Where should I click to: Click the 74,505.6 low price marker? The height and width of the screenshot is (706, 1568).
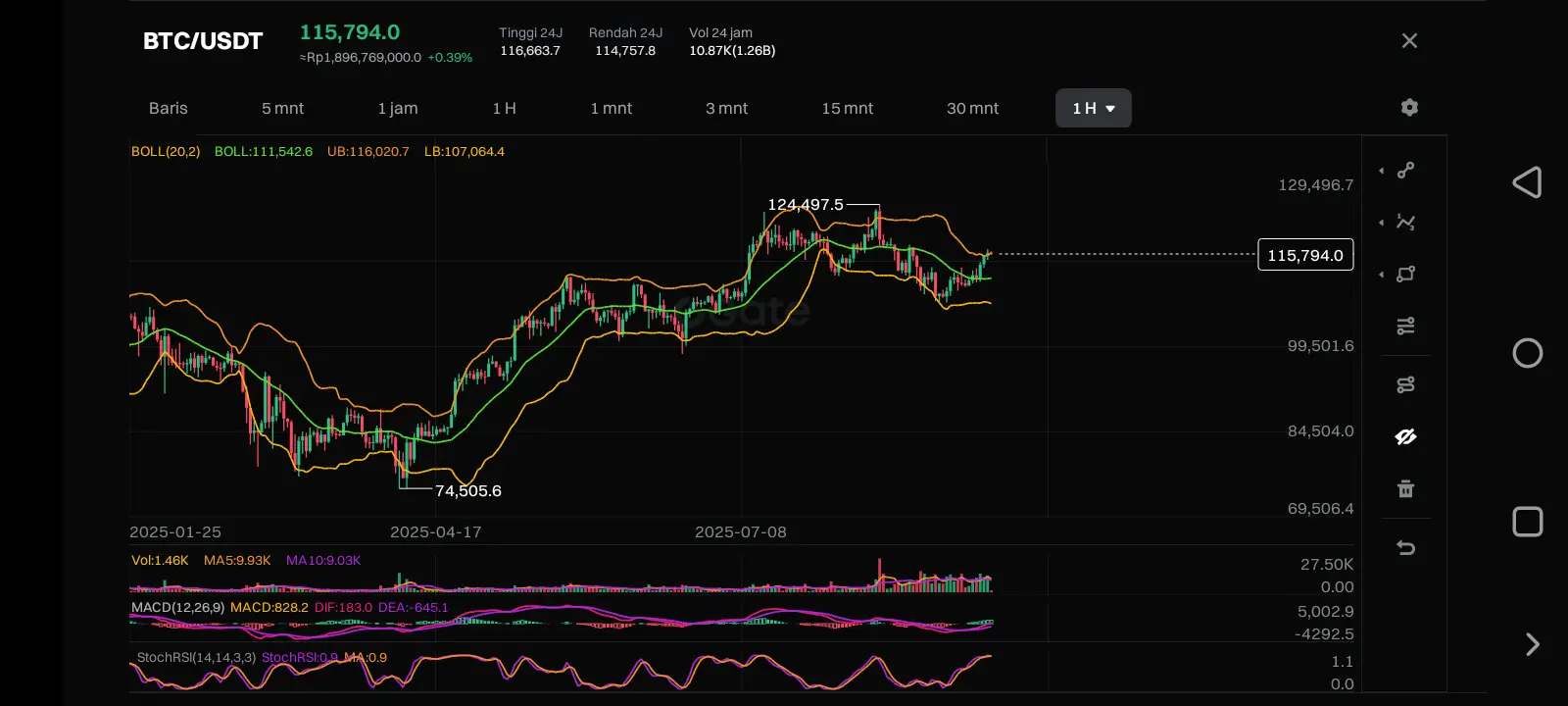coord(468,491)
